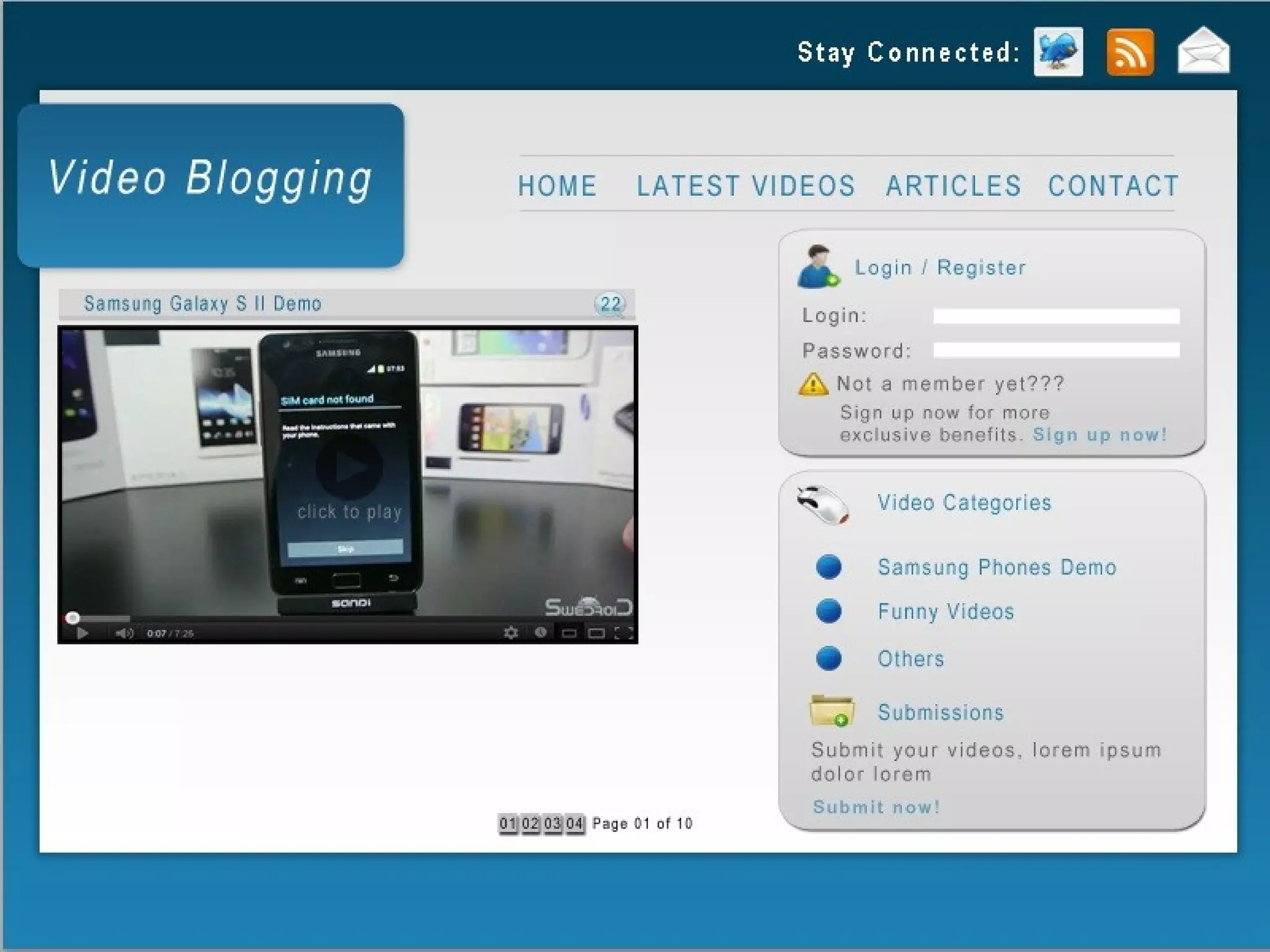This screenshot has height=952, width=1270.
Task: Click the 'Submit now!' link
Action: [x=876, y=807]
